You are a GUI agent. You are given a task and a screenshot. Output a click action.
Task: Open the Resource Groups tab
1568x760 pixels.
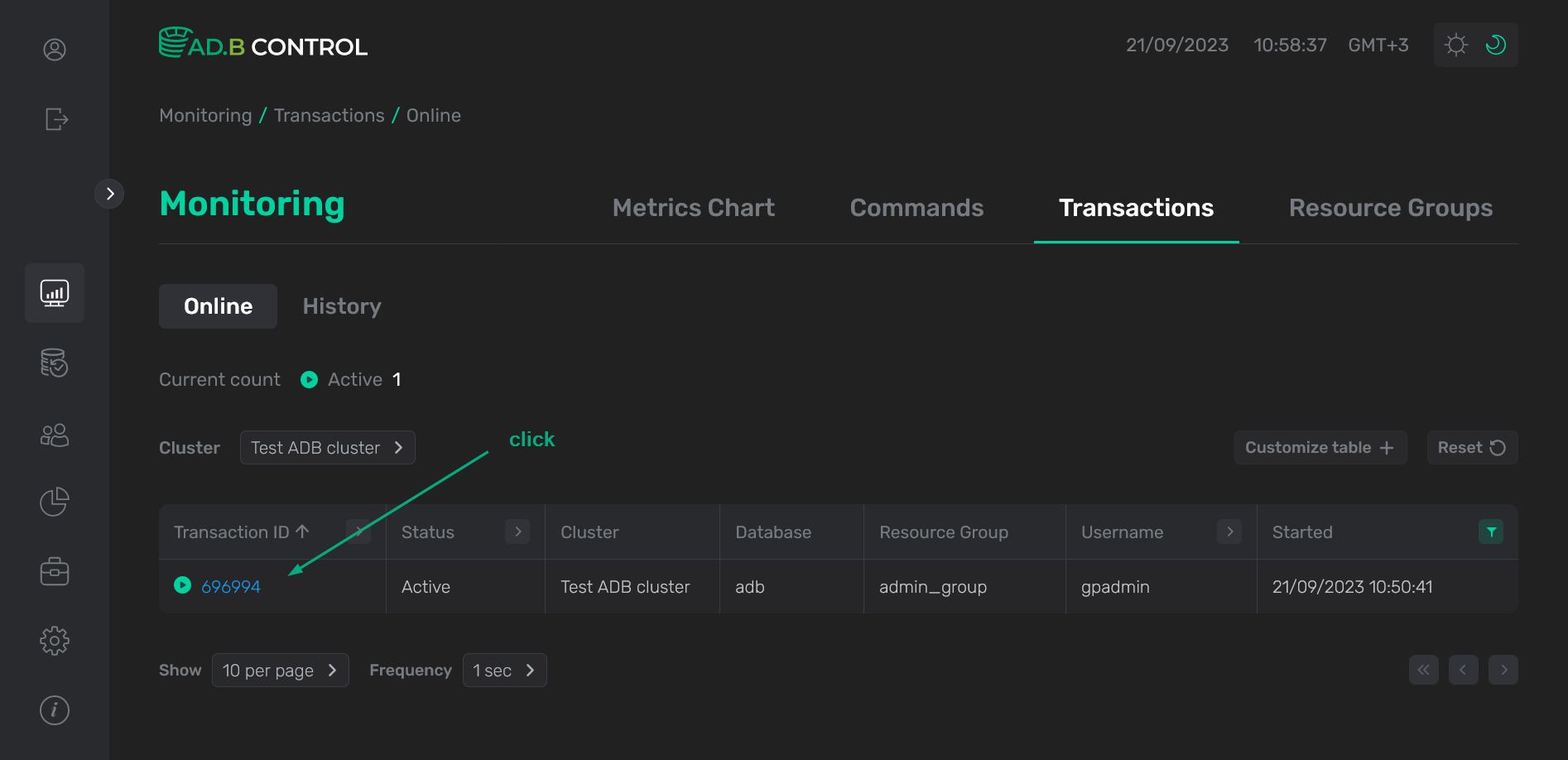point(1390,208)
